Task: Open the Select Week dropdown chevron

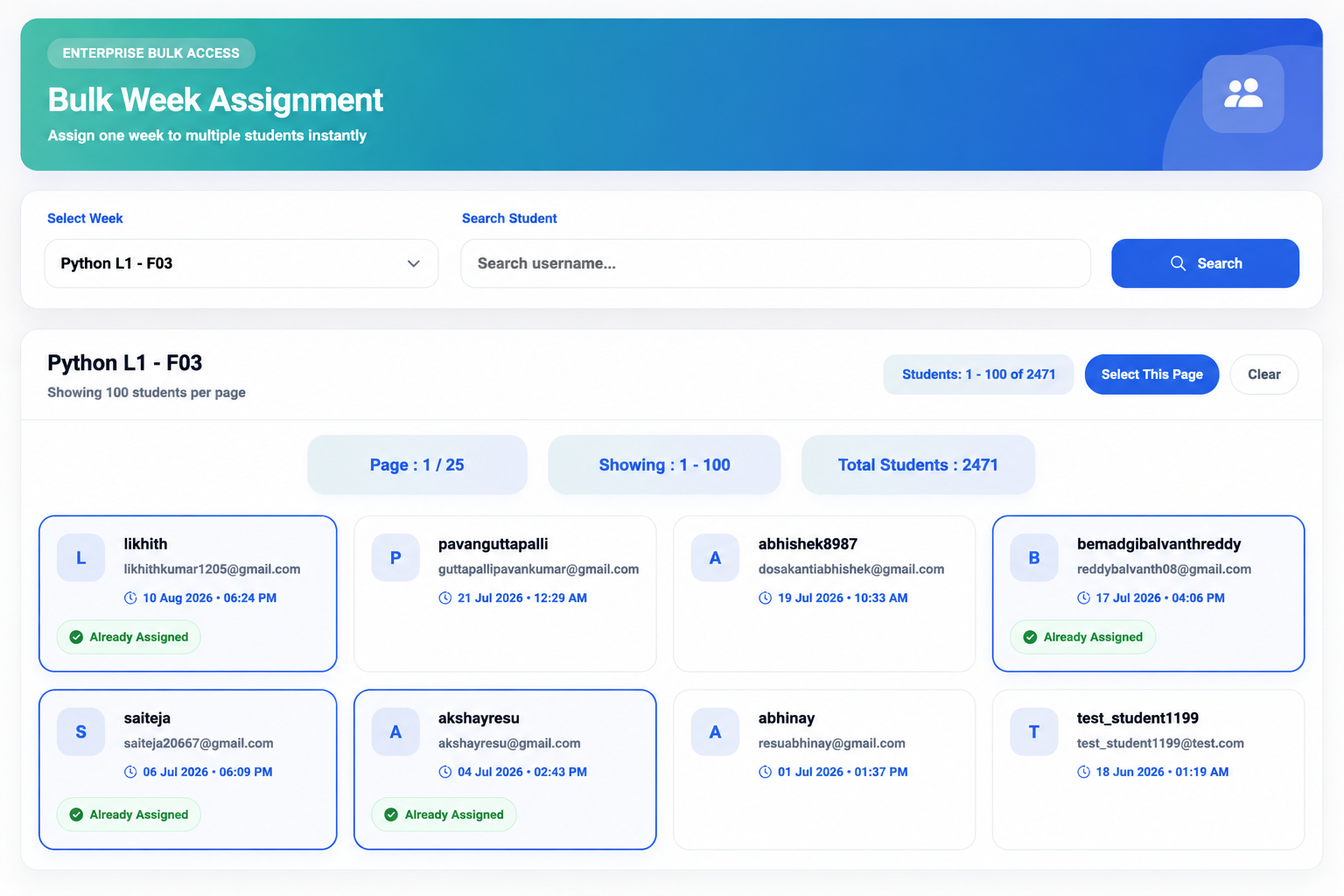Action: [414, 263]
